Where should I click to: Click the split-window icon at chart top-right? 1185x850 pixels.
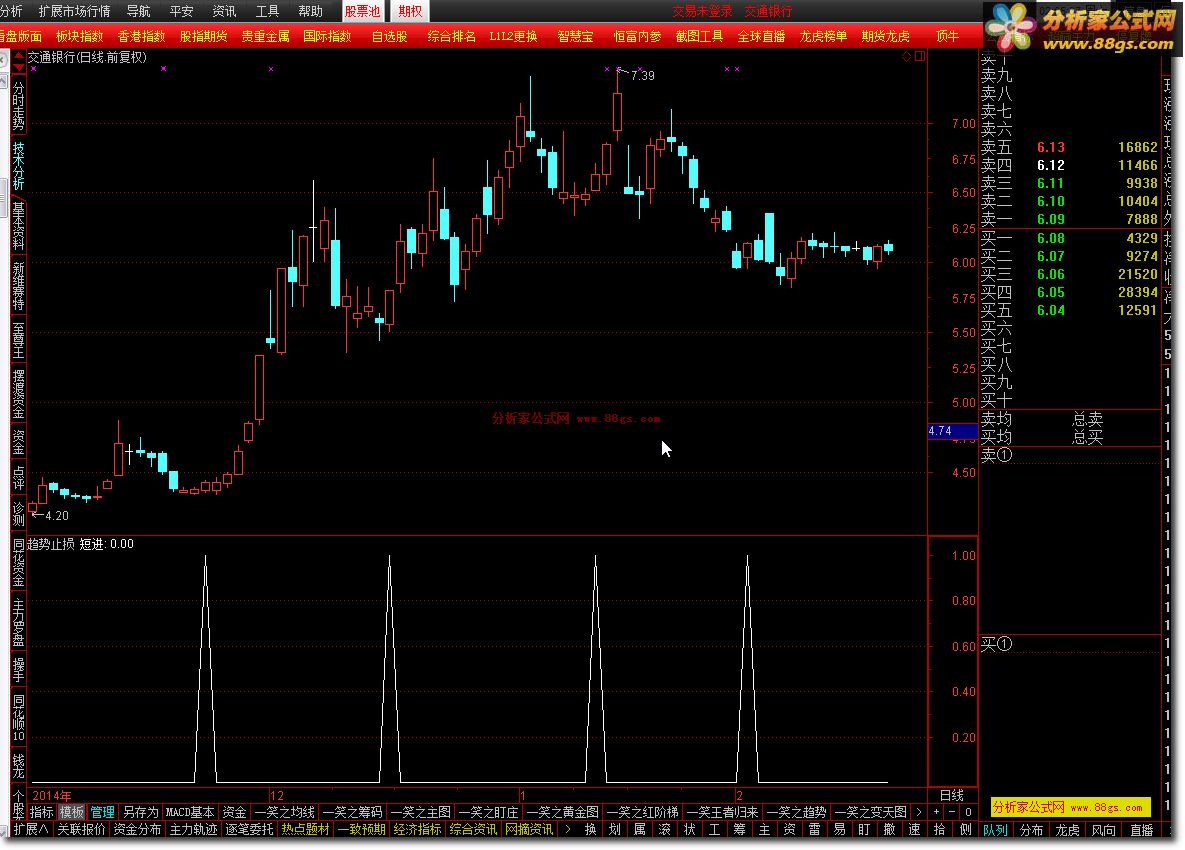[920, 57]
